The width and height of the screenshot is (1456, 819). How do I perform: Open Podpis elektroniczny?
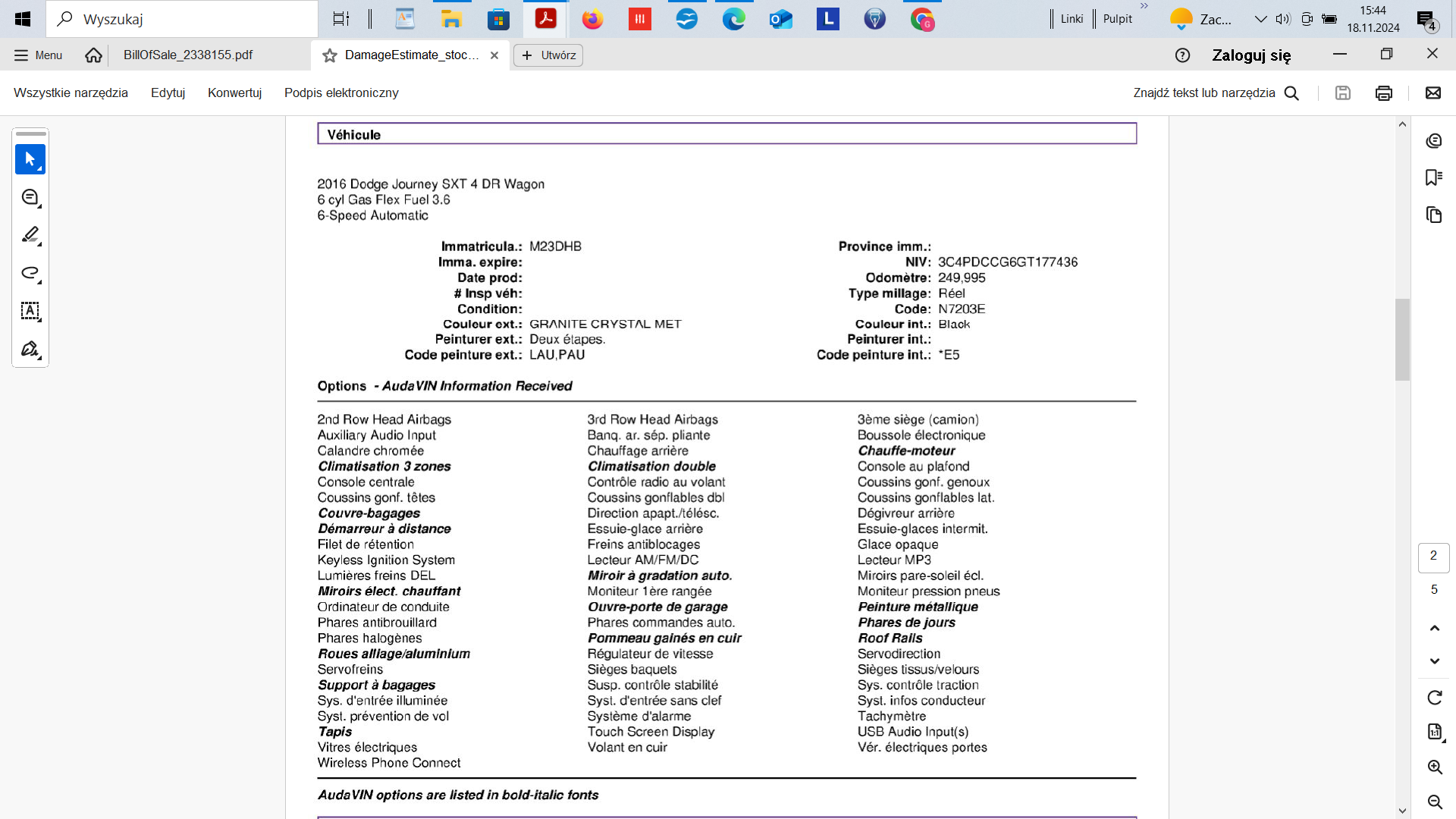click(x=341, y=93)
